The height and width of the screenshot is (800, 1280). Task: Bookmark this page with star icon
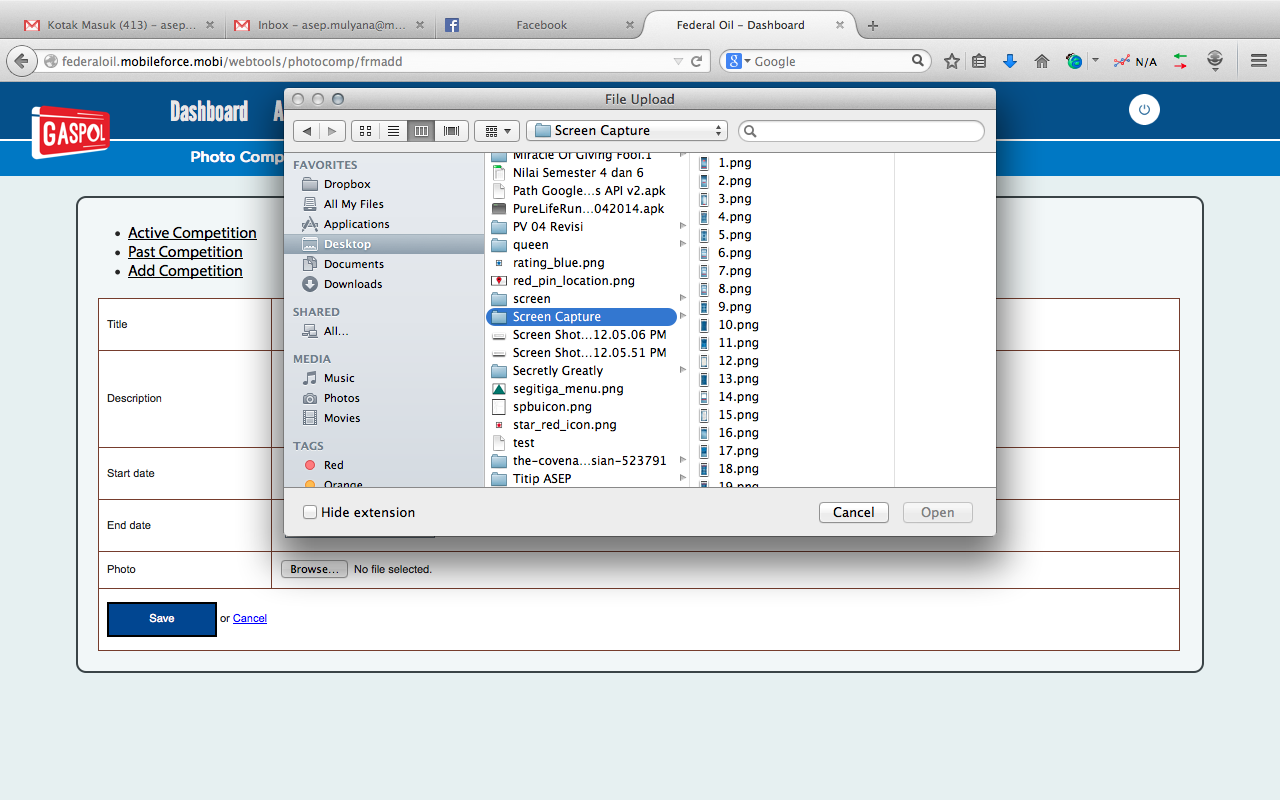tap(951, 61)
